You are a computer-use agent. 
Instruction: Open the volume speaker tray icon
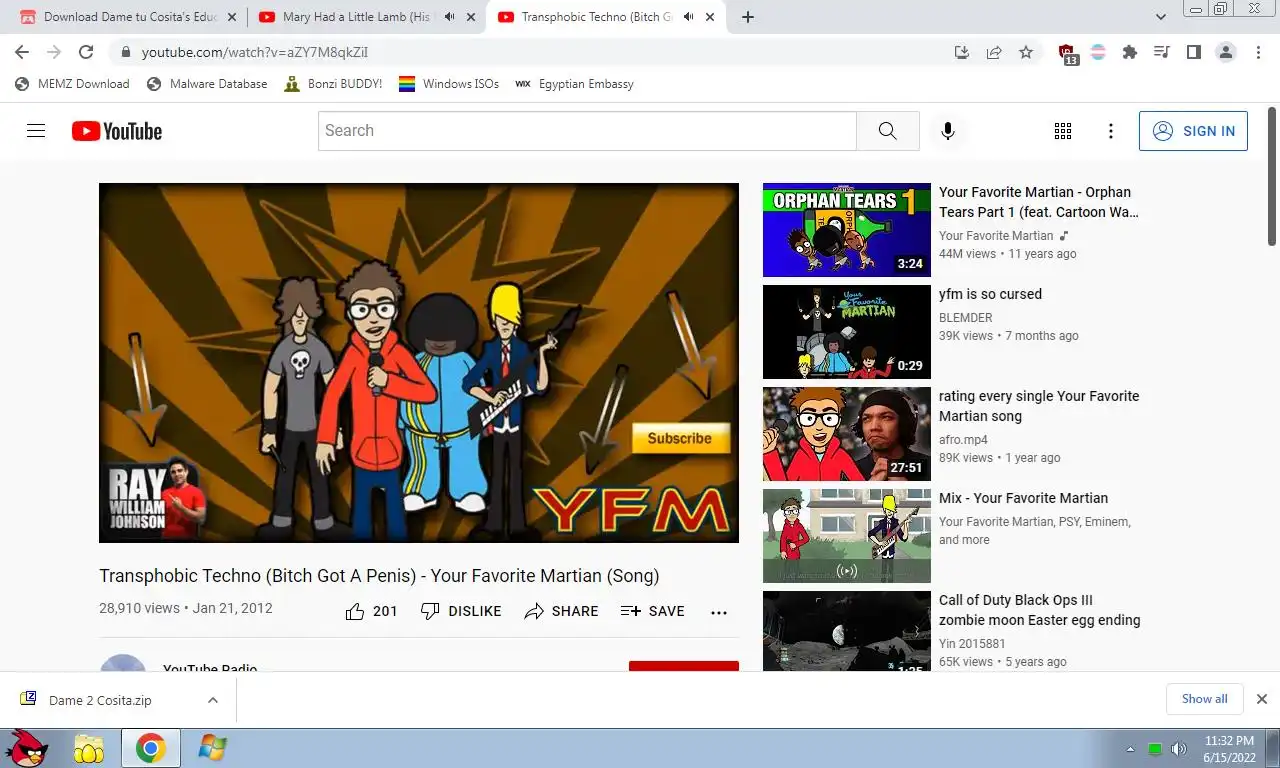1179,749
